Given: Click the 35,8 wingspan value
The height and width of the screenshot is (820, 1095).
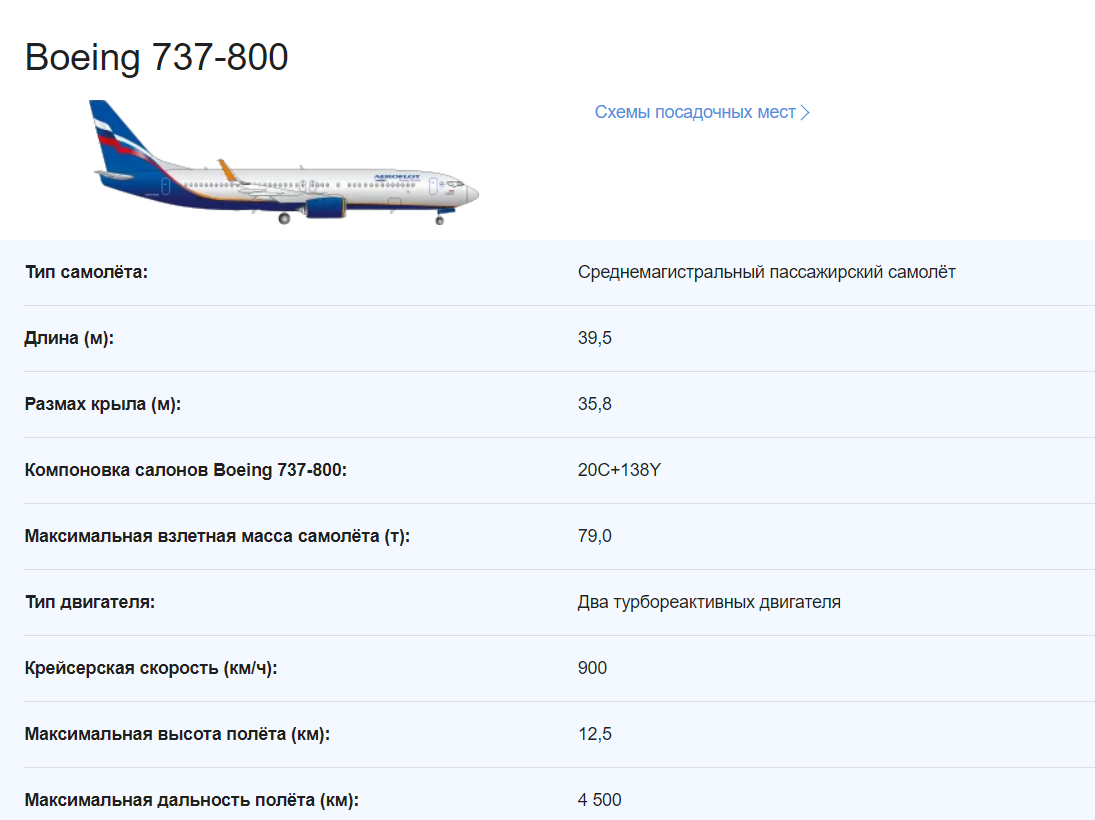Looking at the screenshot, I should [594, 404].
